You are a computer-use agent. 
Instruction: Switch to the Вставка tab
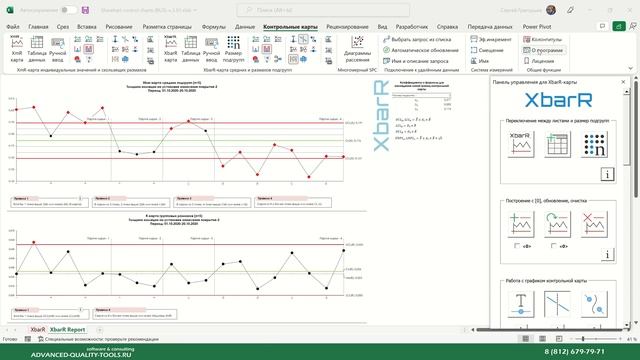coord(87,27)
